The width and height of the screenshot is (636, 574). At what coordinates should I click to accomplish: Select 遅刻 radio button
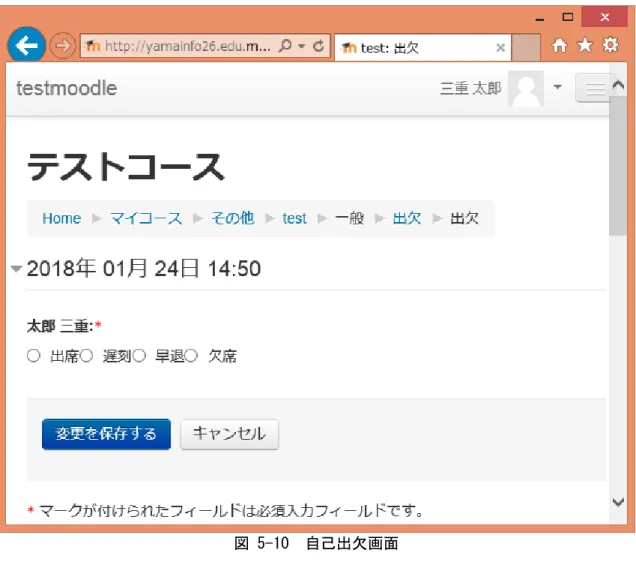[86, 356]
